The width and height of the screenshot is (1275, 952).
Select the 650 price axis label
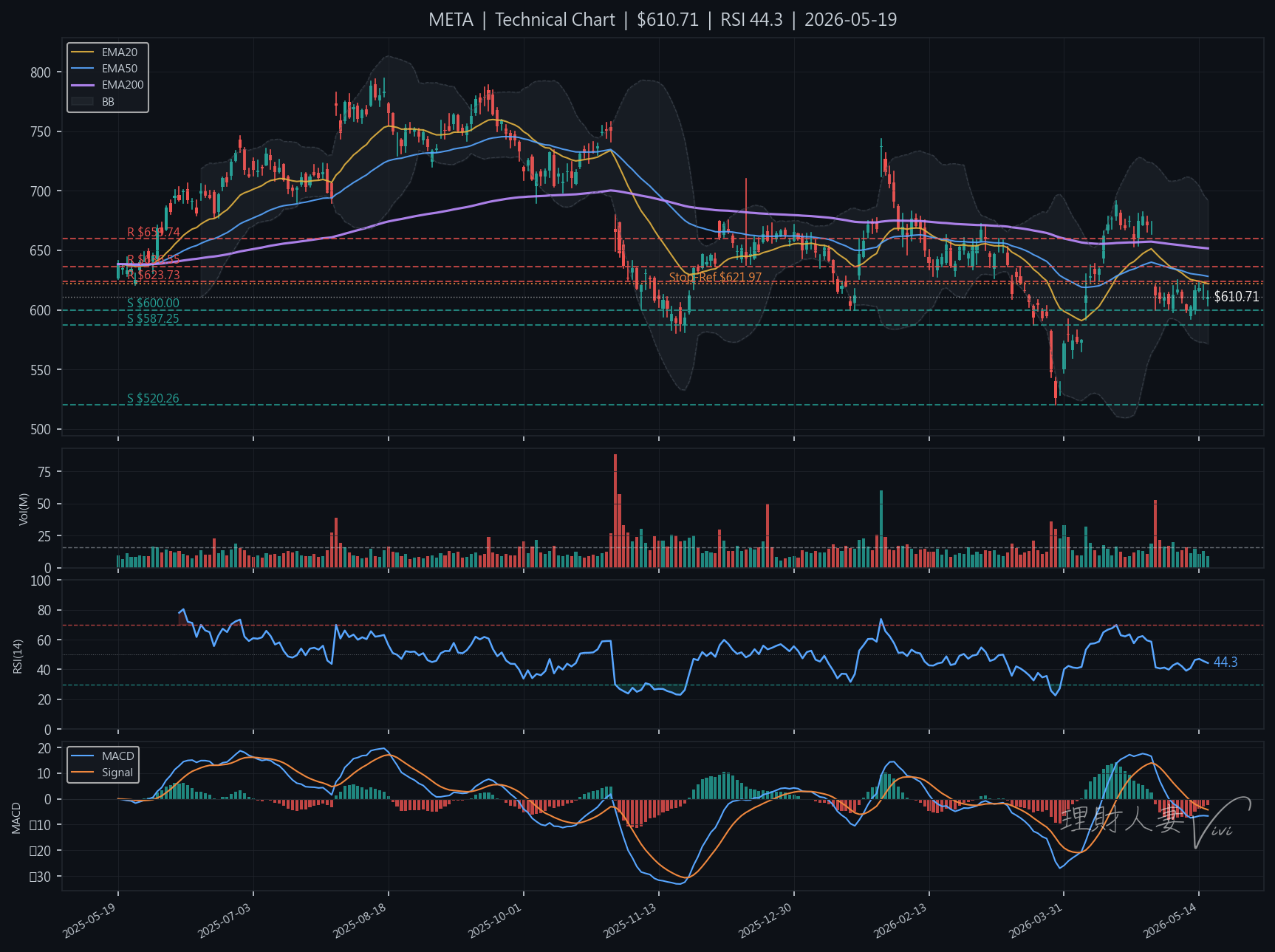[x=41, y=251]
